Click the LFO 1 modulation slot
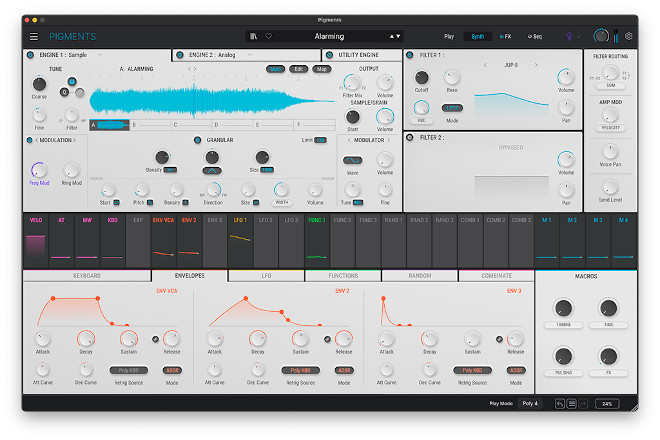660x440 pixels. click(240, 241)
